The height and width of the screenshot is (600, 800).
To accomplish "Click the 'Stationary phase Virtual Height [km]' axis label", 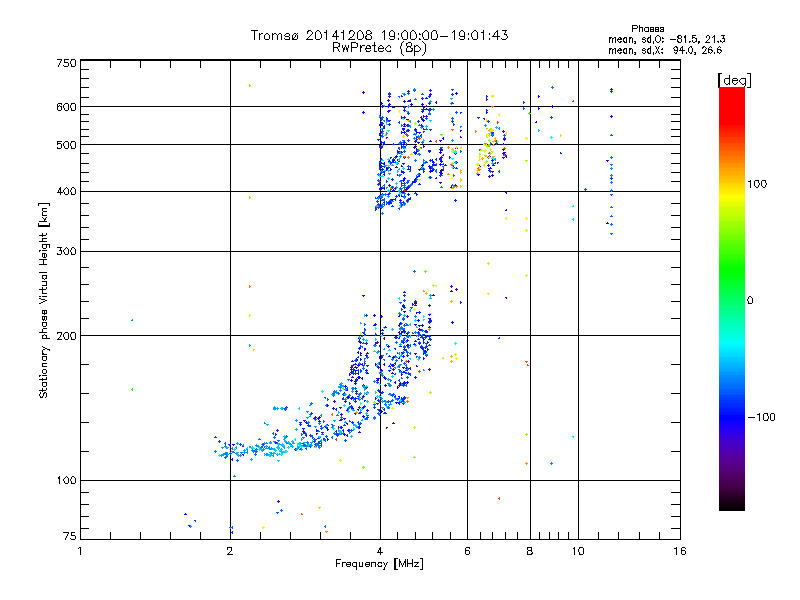I will click(x=43, y=301).
